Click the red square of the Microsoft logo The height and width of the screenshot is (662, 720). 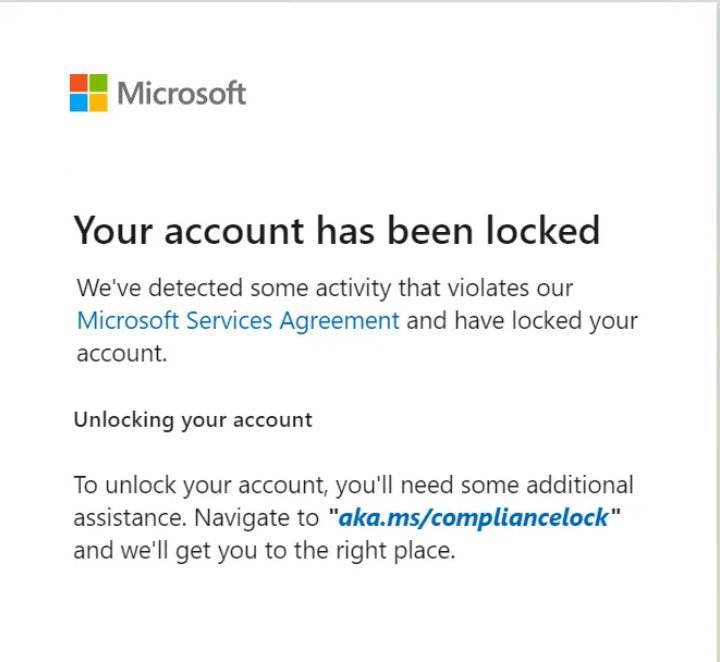79,82
